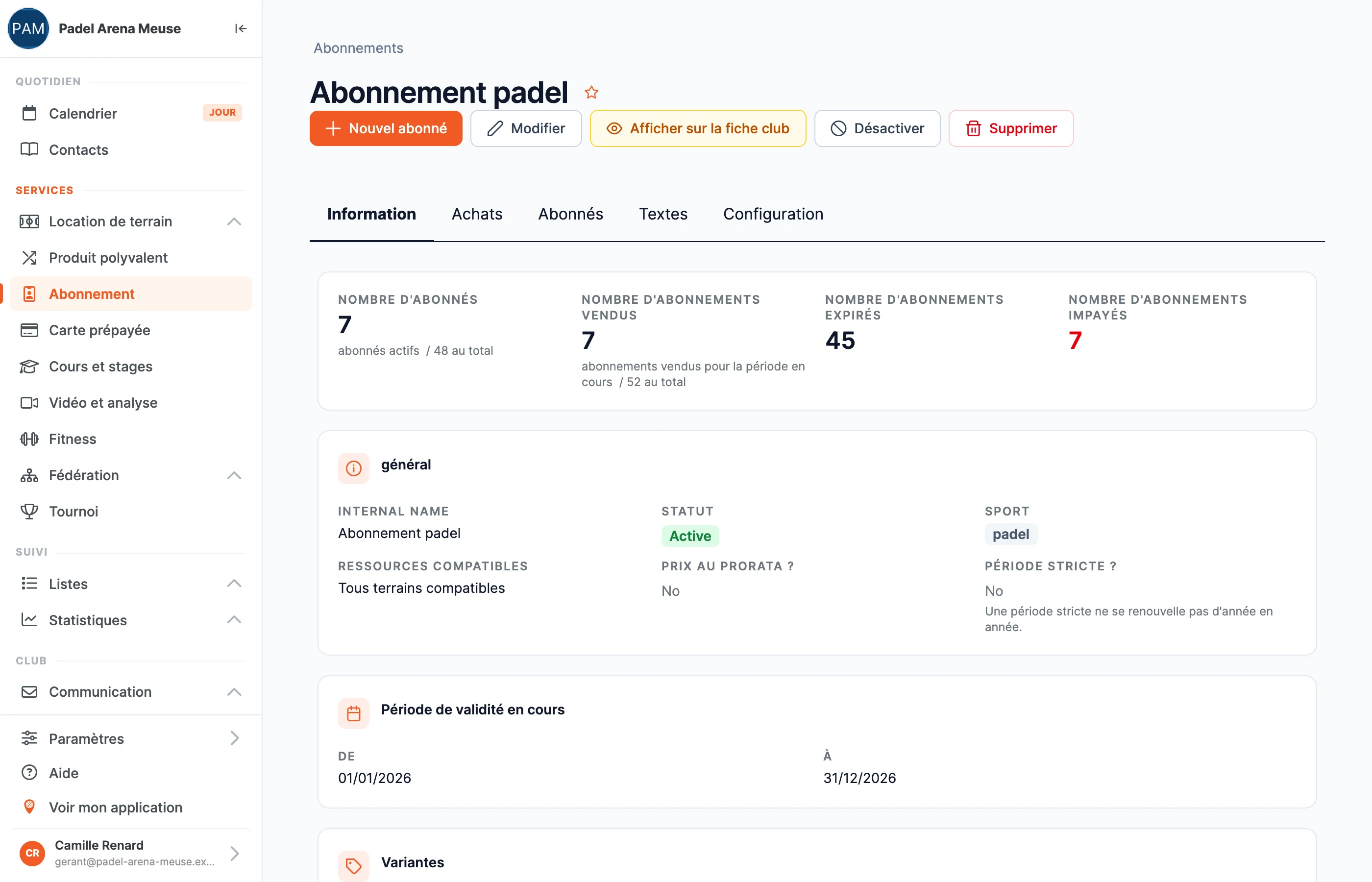Expand Listes submenu chevron
This screenshot has width=1372, height=882.
pyautogui.click(x=234, y=584)
